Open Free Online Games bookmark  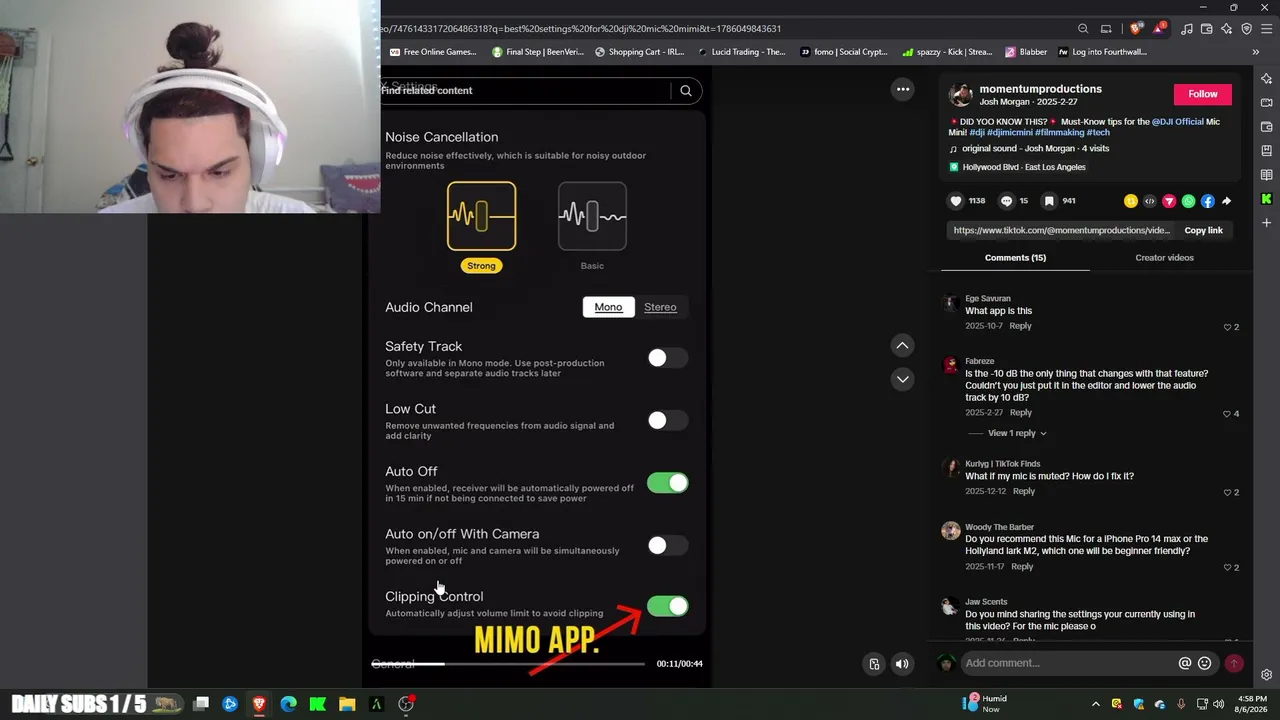pyautogui.click(x=432, y=52)
